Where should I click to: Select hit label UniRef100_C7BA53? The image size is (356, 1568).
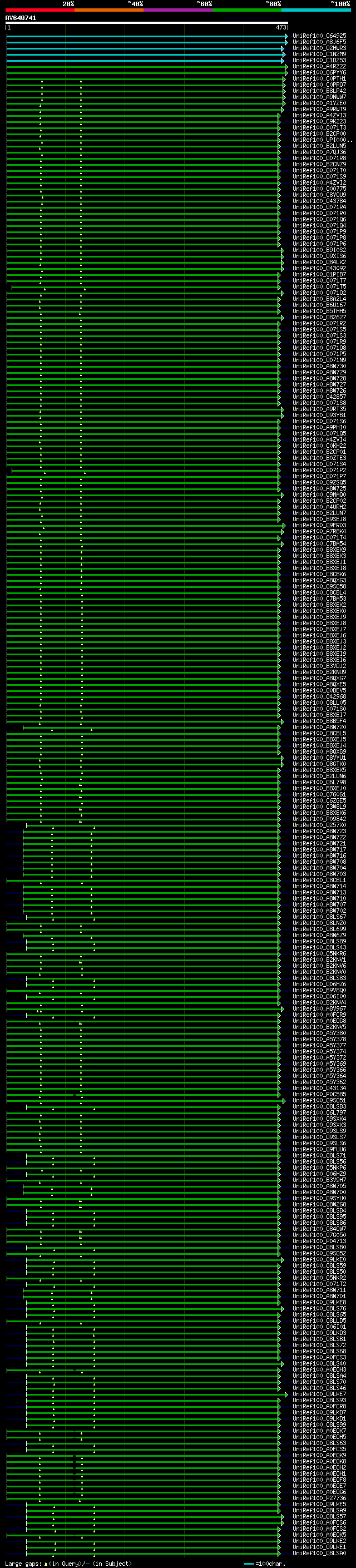tap(319, 599)
